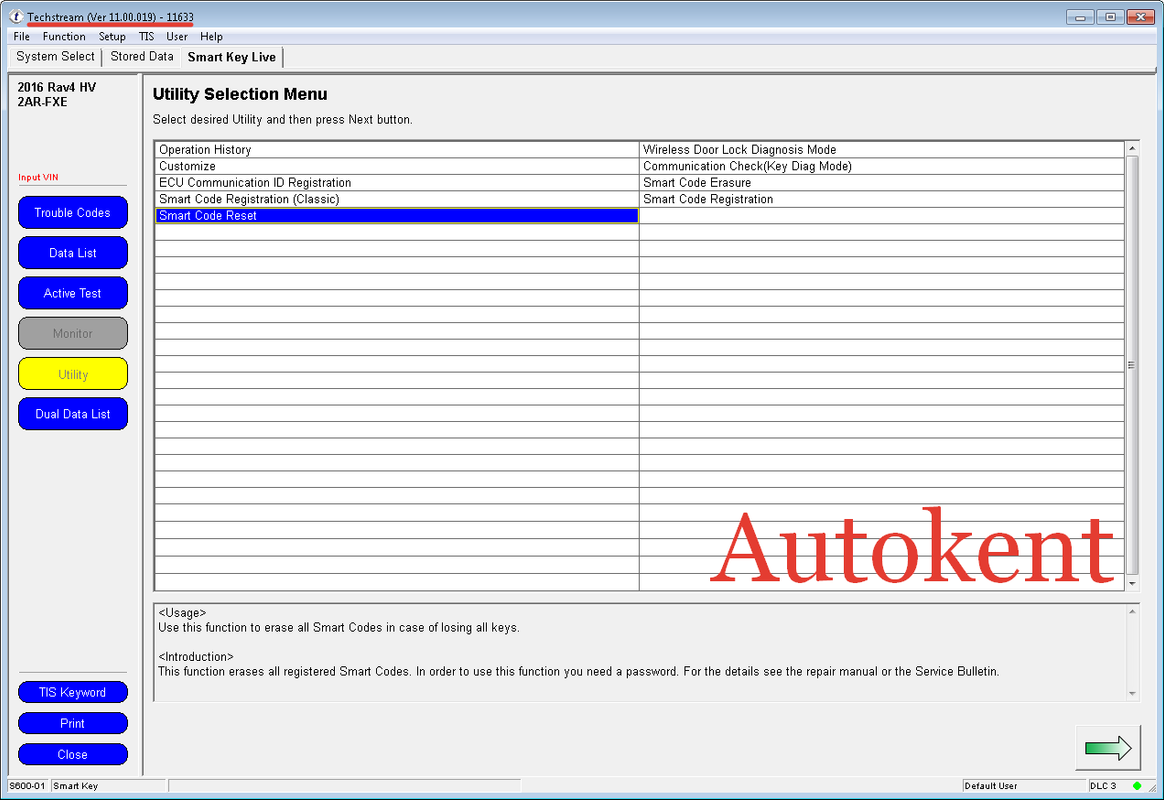Screen dimensions: 1164x800
Task: Select the right-column Smart Code Registration
Action: [x=881, y=199]
